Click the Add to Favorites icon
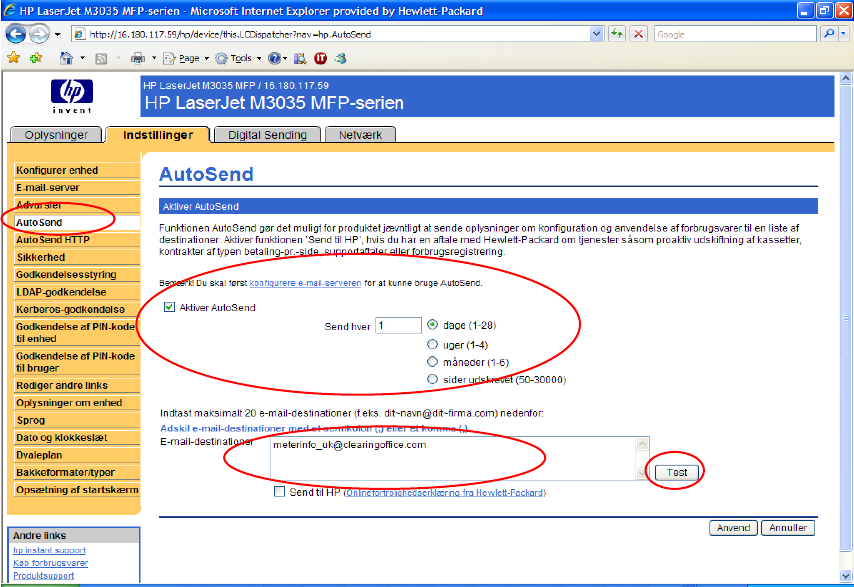This screenshot has width=854, height=587. point(36,58)
